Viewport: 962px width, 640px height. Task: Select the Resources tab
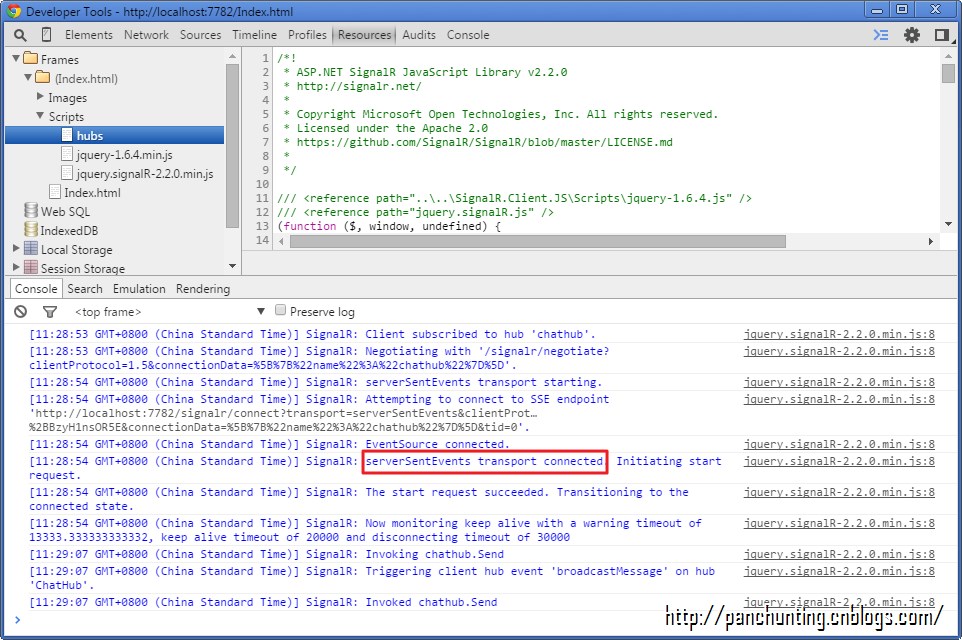364,35
